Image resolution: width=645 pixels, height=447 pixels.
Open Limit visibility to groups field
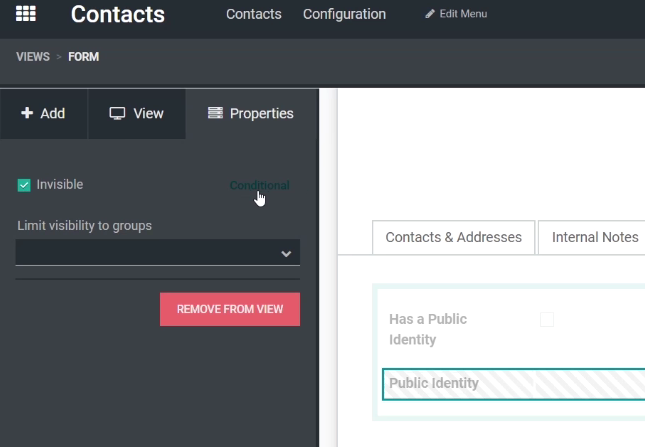(x=158, y=252)
